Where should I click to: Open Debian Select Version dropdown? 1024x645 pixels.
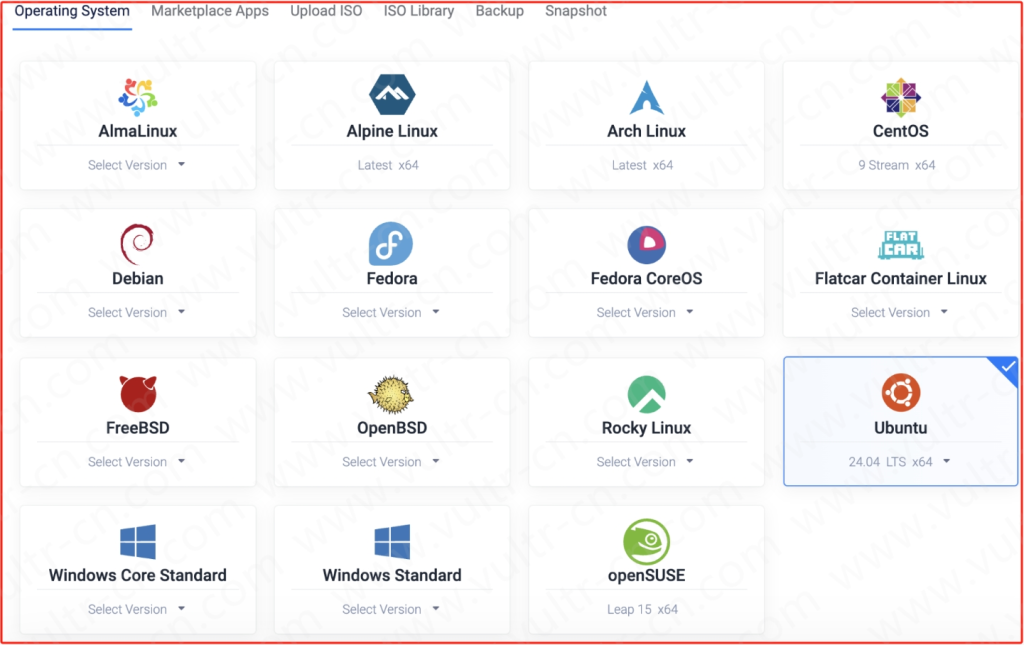tap(136, 313)
